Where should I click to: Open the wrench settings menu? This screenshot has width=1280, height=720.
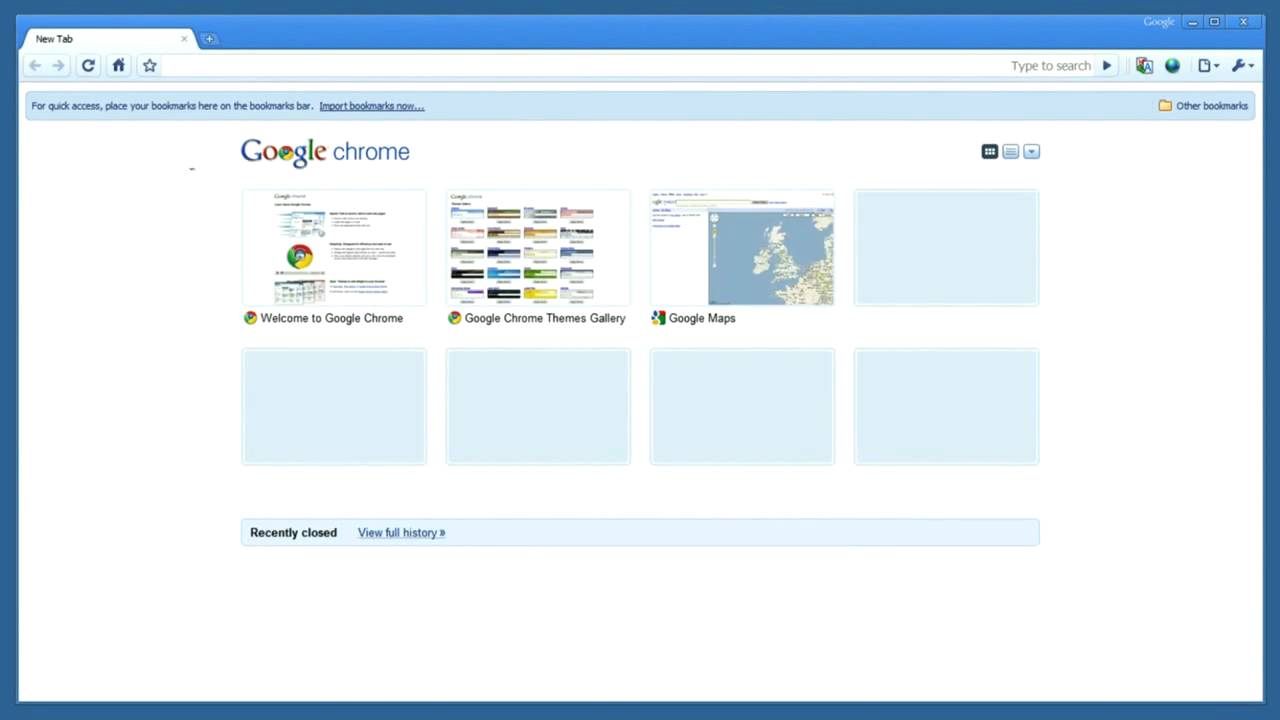point(1242,66)
